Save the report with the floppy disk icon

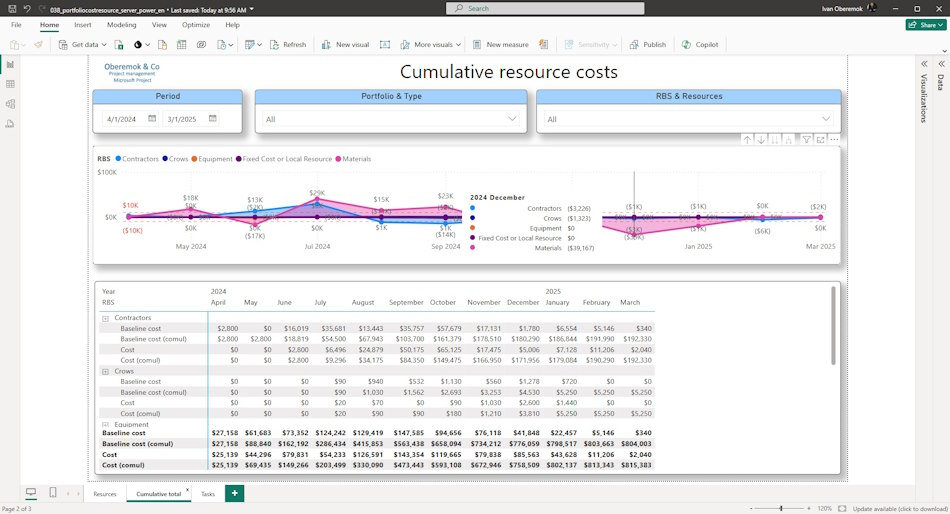click(x=12, y=8)
